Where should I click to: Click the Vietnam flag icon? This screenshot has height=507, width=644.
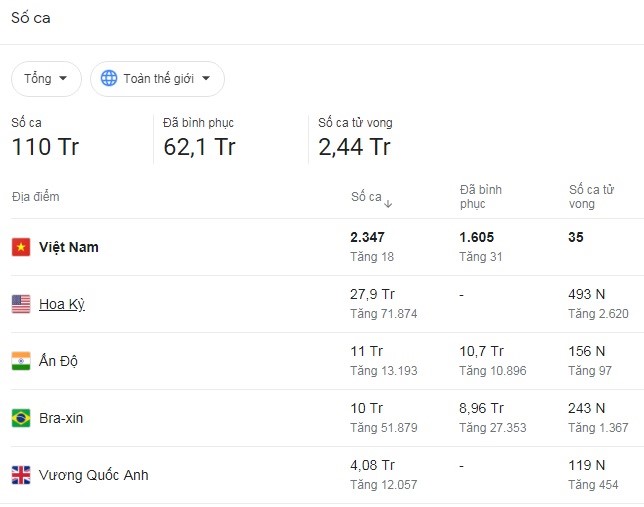coord(21,247)
